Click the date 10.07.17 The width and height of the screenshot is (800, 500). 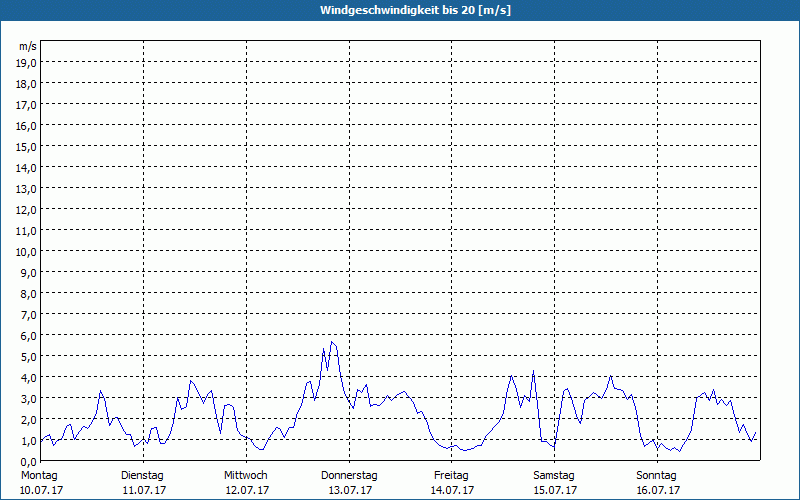point(41,490)
